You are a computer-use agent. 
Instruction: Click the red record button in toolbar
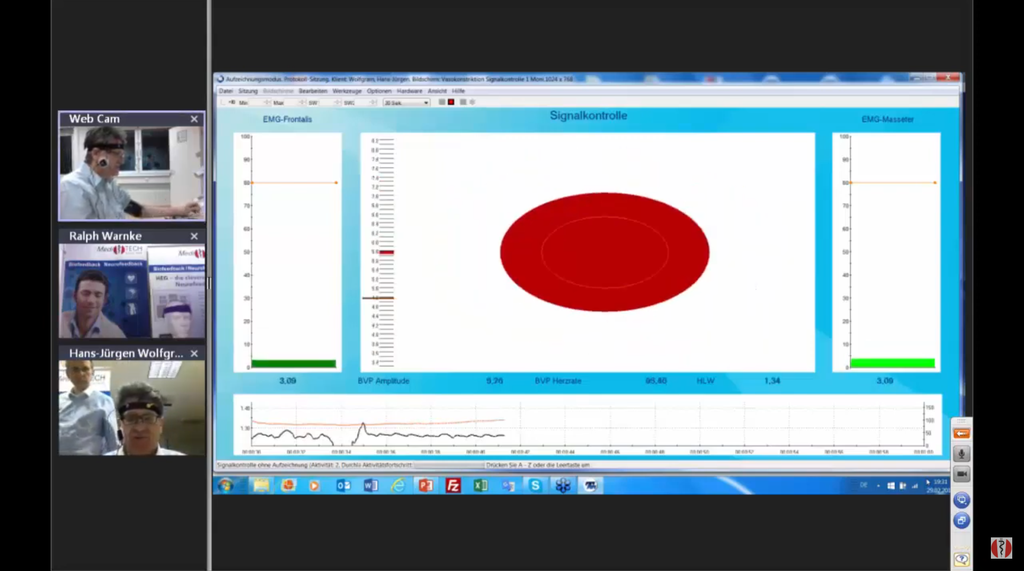pyautogui.click(x=451, y=103)
